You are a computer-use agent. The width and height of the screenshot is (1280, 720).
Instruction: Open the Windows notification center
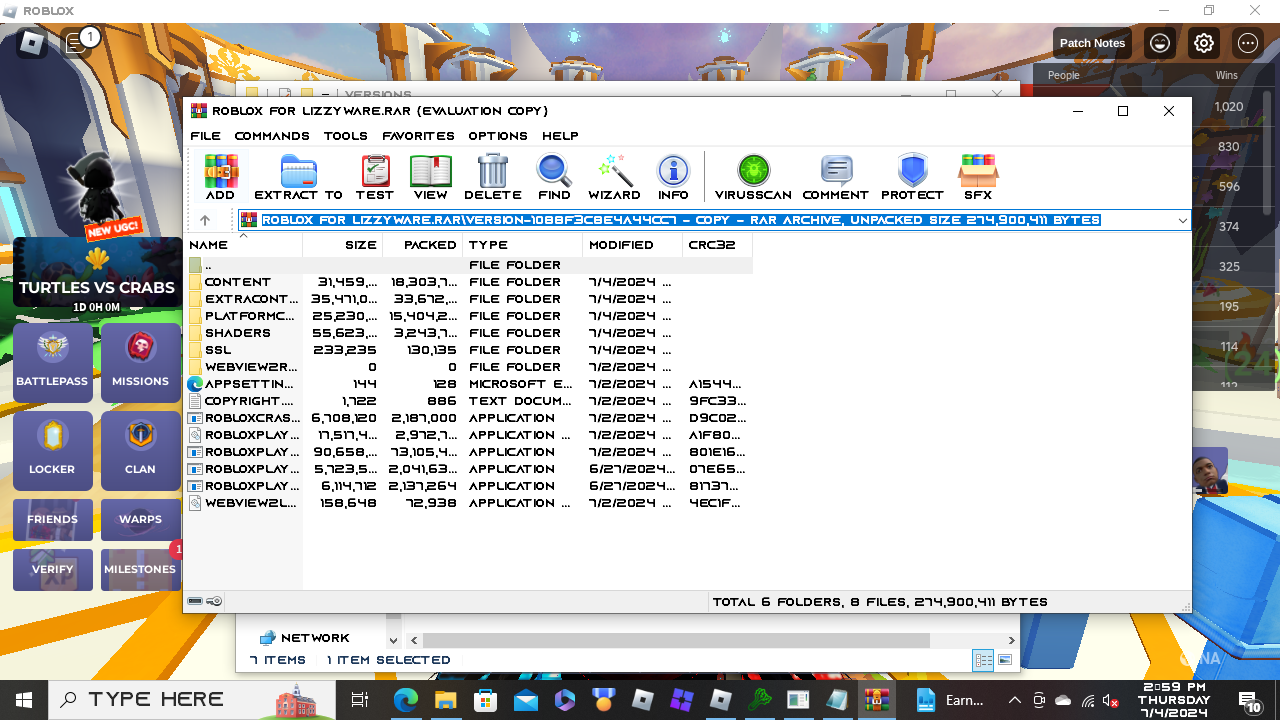(1249, 700)
